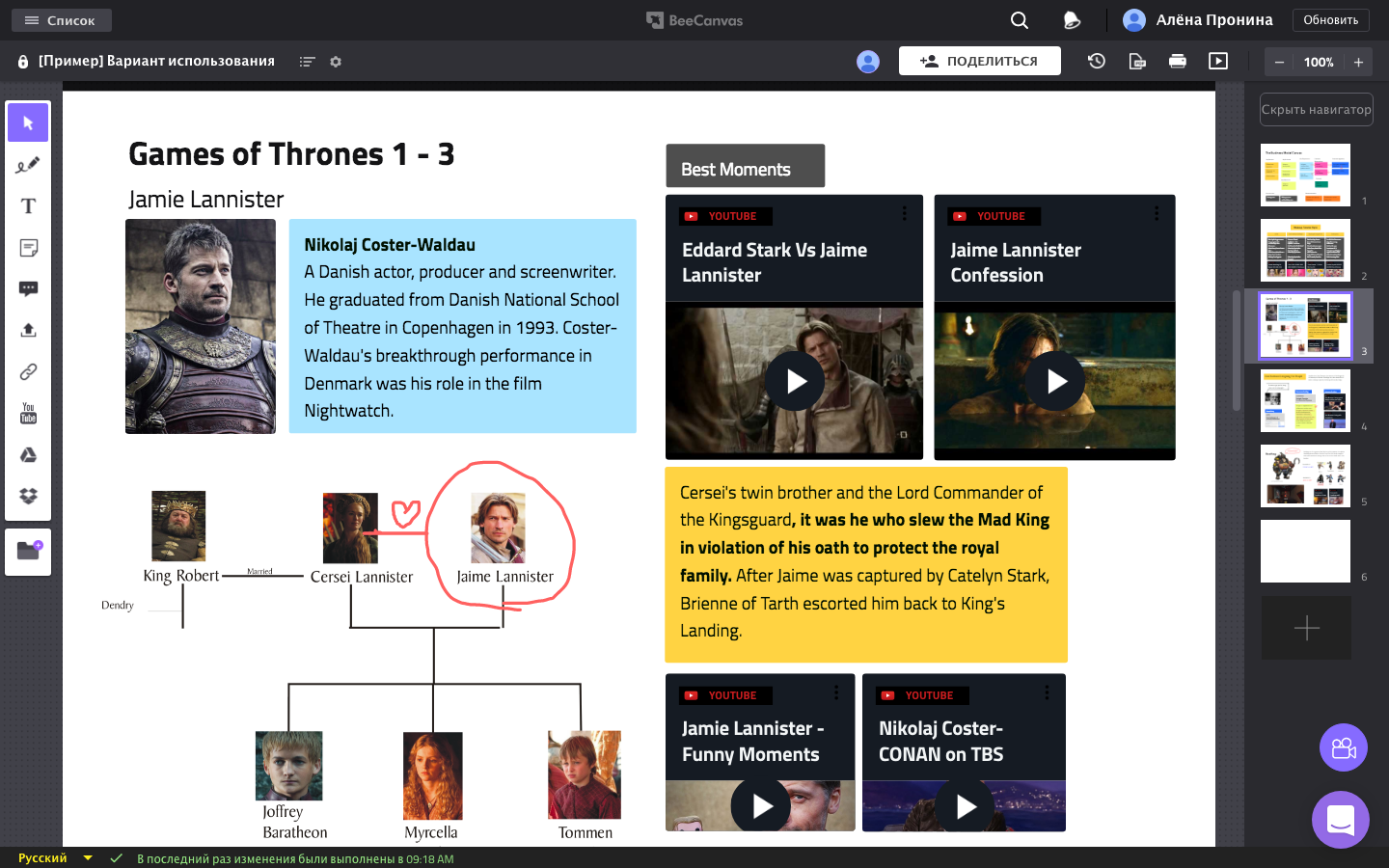Click the 100% zoom level value
The width and height of the screenshot is (1389, 868).
(1319, 62)
